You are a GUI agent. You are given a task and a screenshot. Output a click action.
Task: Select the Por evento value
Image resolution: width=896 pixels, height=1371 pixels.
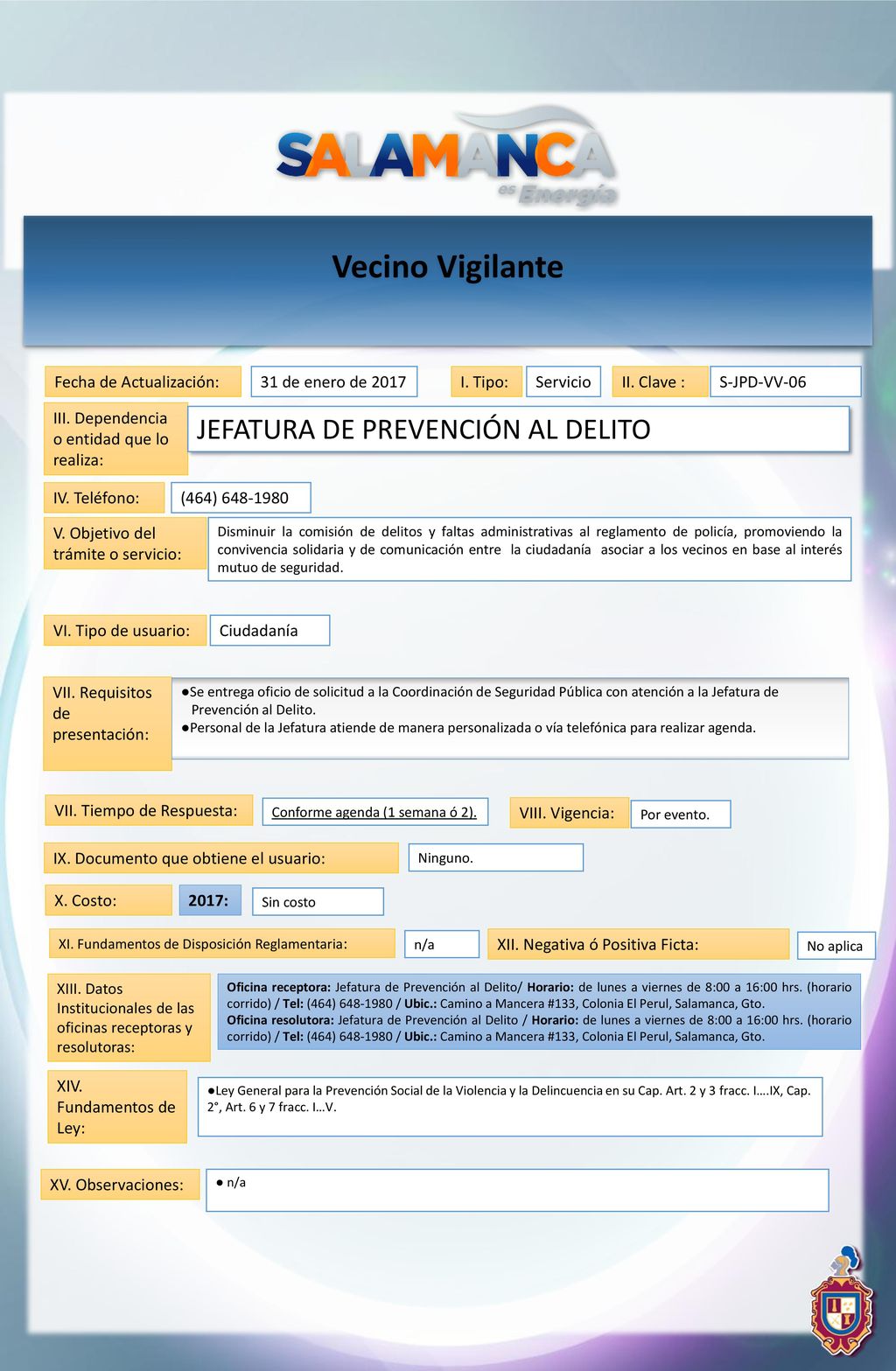680,814
